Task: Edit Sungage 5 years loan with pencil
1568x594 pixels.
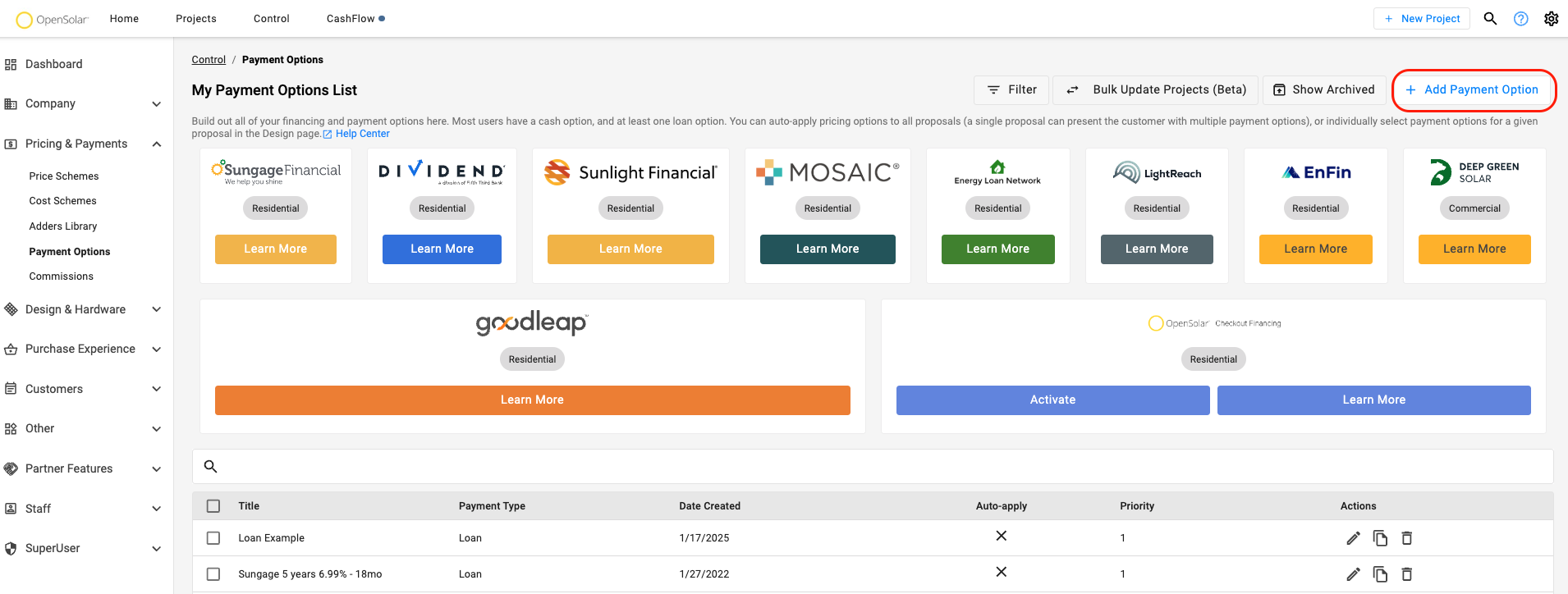Action: coord(1354,574)
